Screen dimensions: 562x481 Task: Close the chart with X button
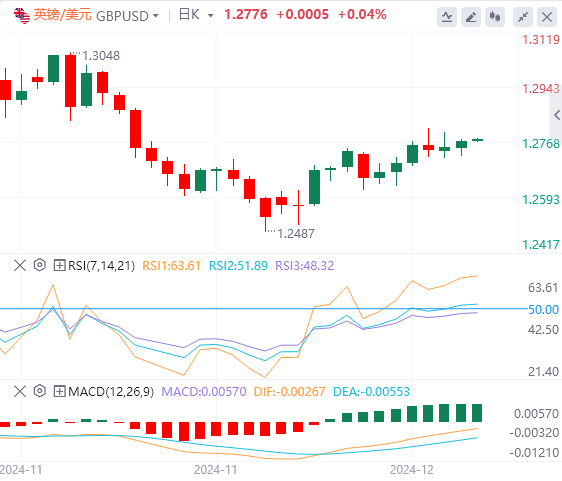point(547,17)
